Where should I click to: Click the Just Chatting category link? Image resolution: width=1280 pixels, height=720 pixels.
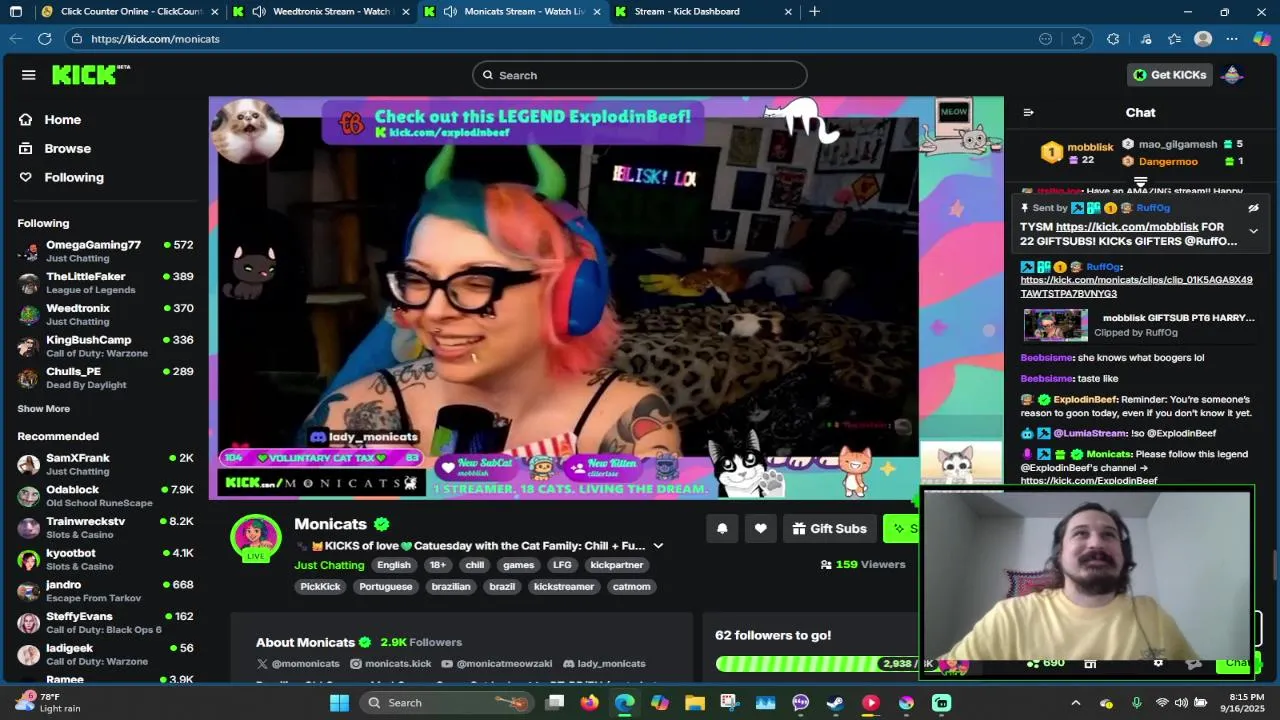point(329,565)
